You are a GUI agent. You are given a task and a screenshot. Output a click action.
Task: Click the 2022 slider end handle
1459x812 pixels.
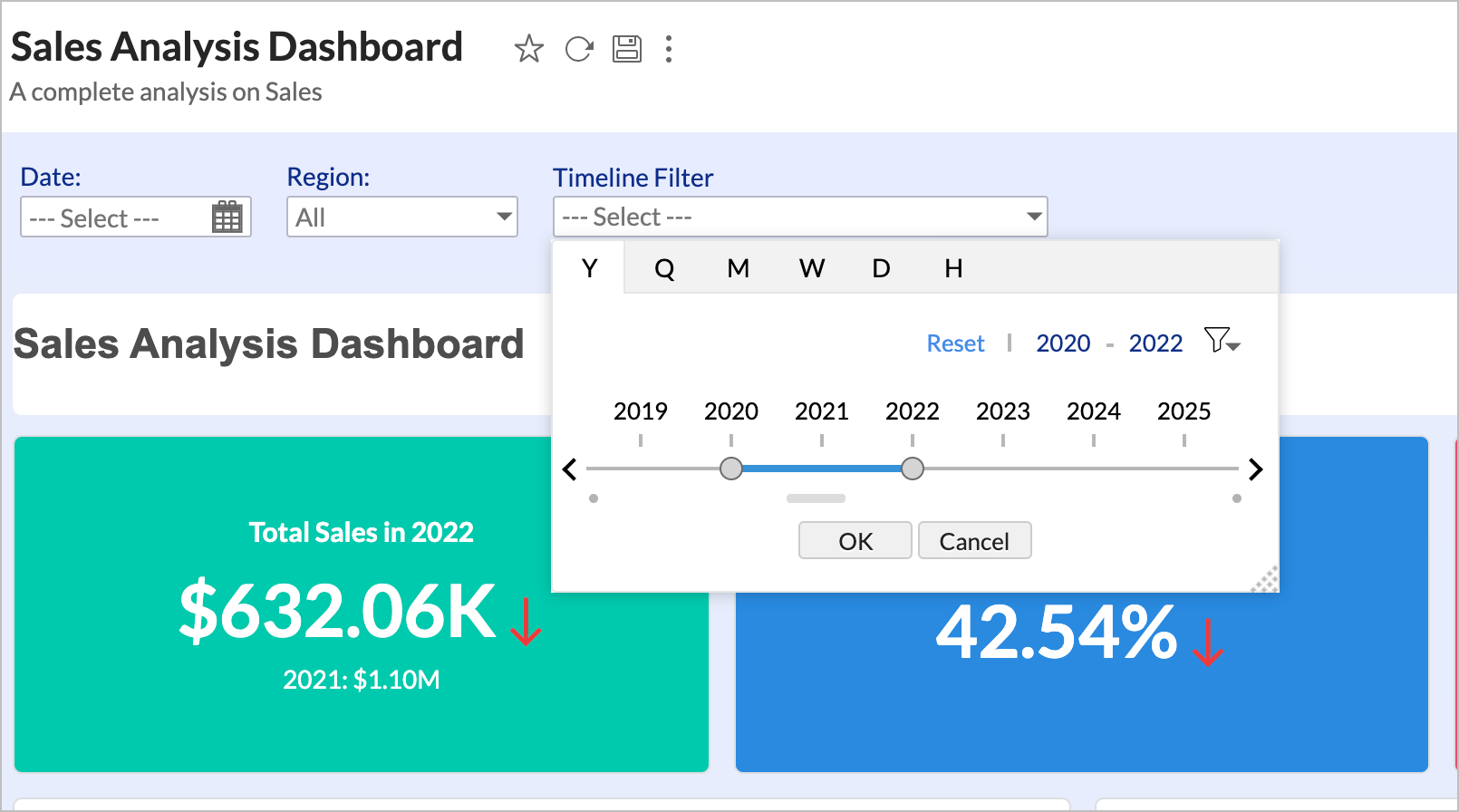point(913,469)
